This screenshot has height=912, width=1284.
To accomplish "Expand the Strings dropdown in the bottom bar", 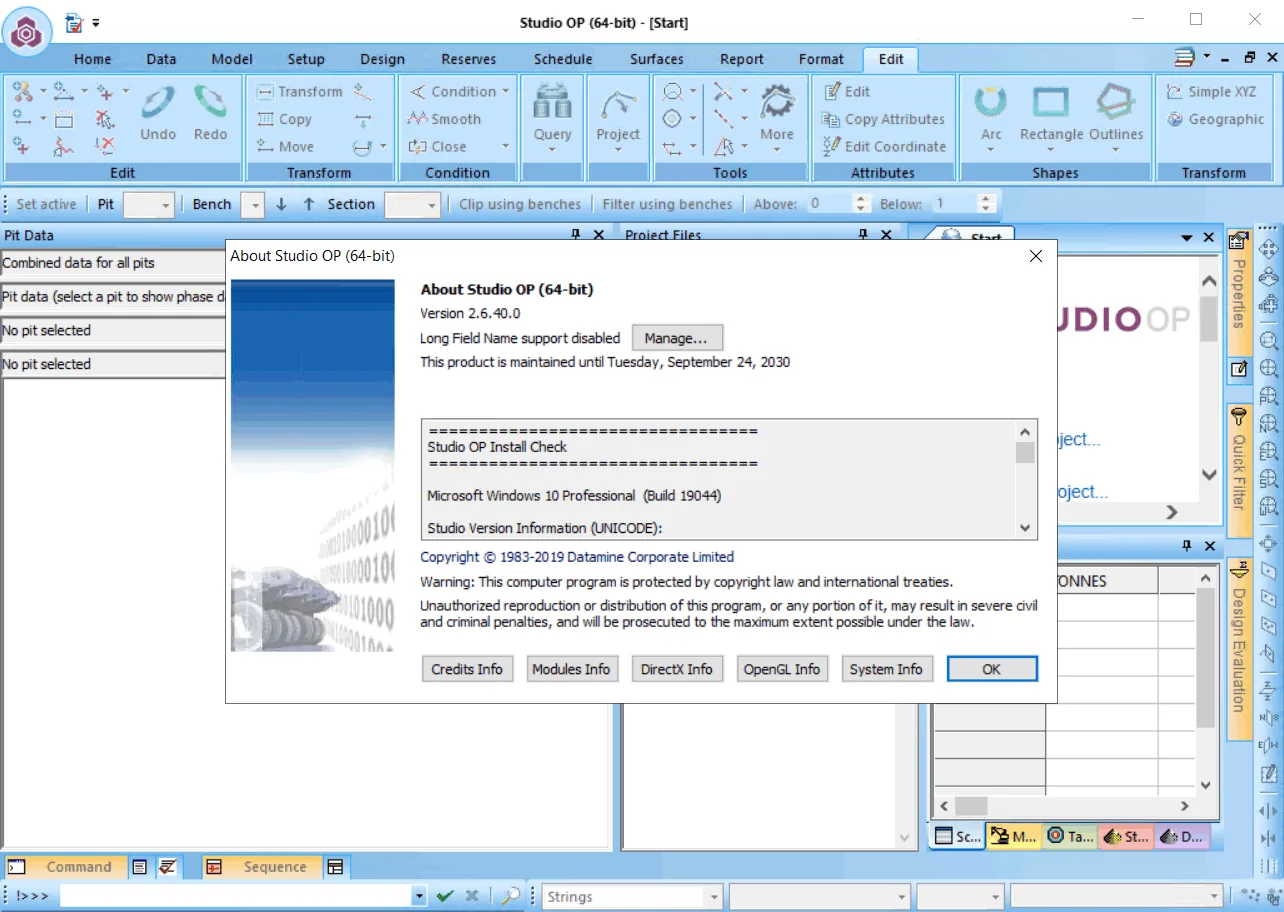I will click(x=715, y=897).
